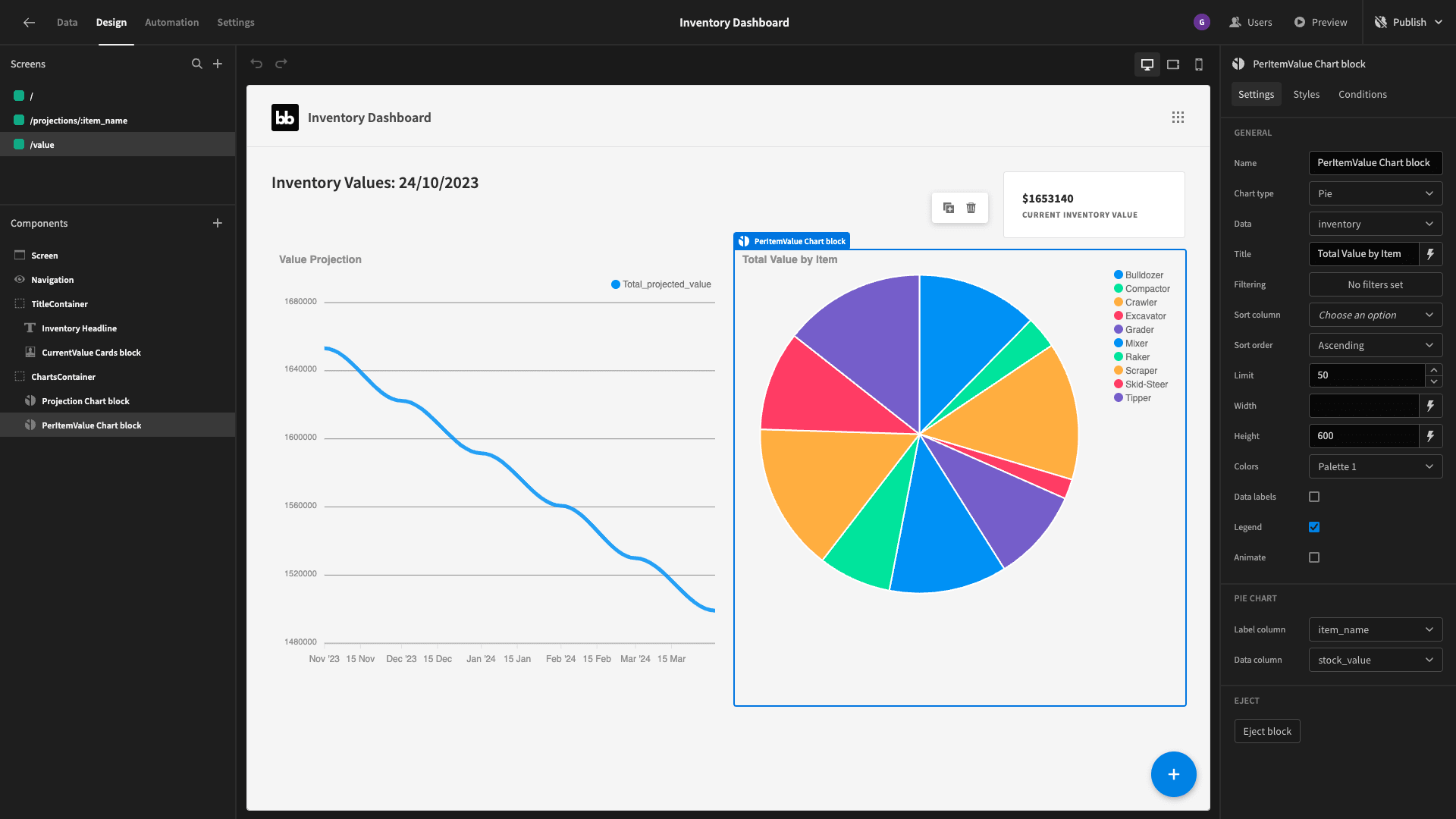Uncheck the Legend checkbox
This screenshot has width=1456, height=819.
[1314, 527]
